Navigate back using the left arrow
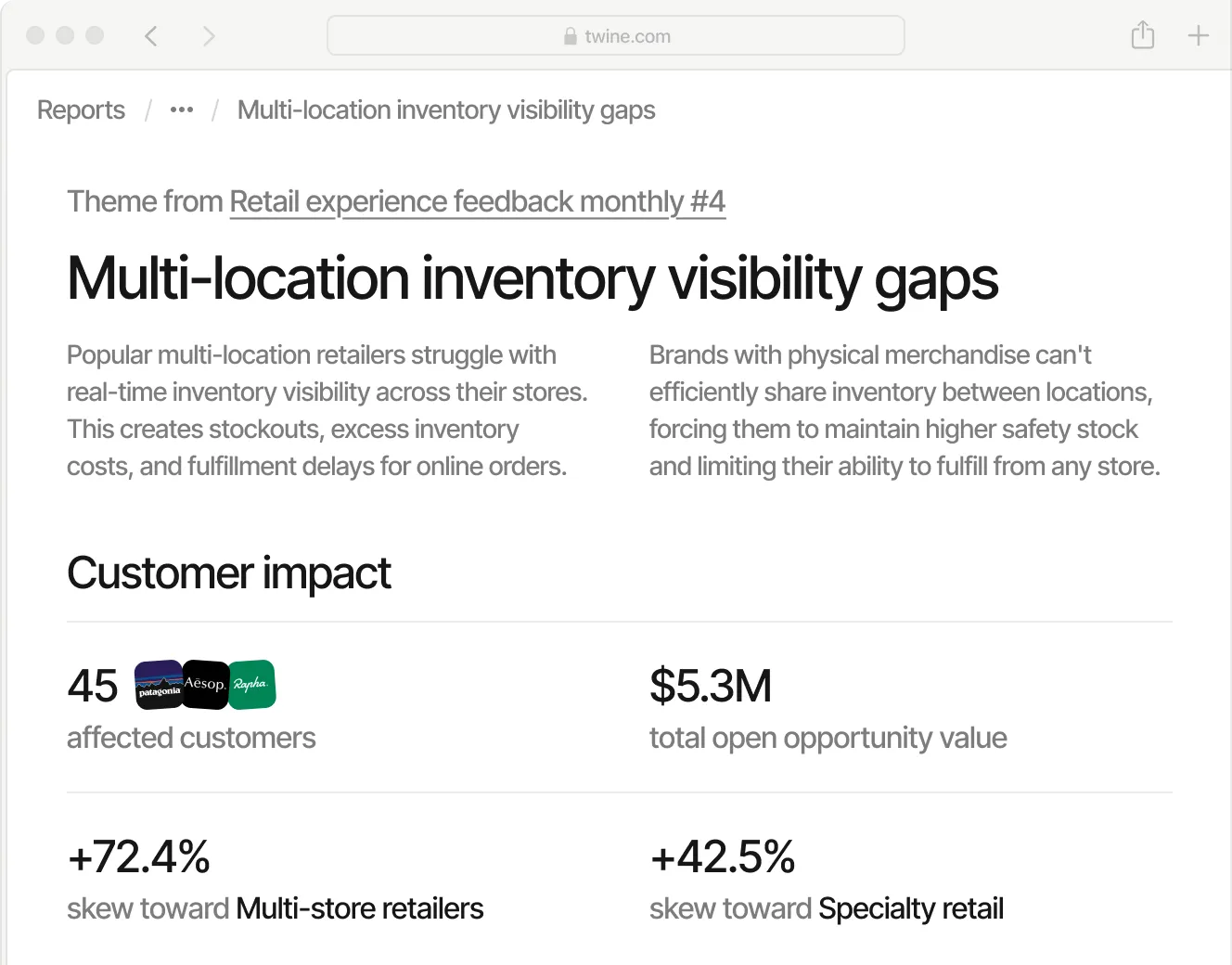Image resolution: width=1232 pixels, height=965 pixels. (150, 35)
